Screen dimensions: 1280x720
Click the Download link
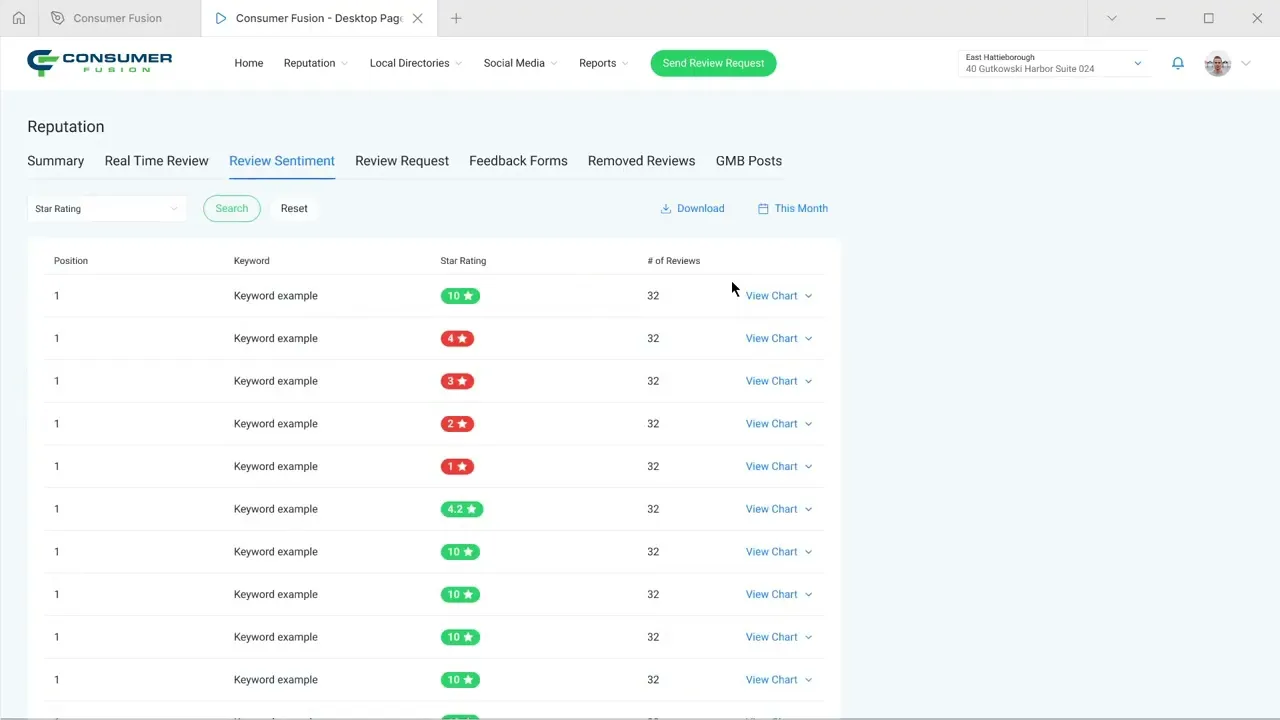692,208
